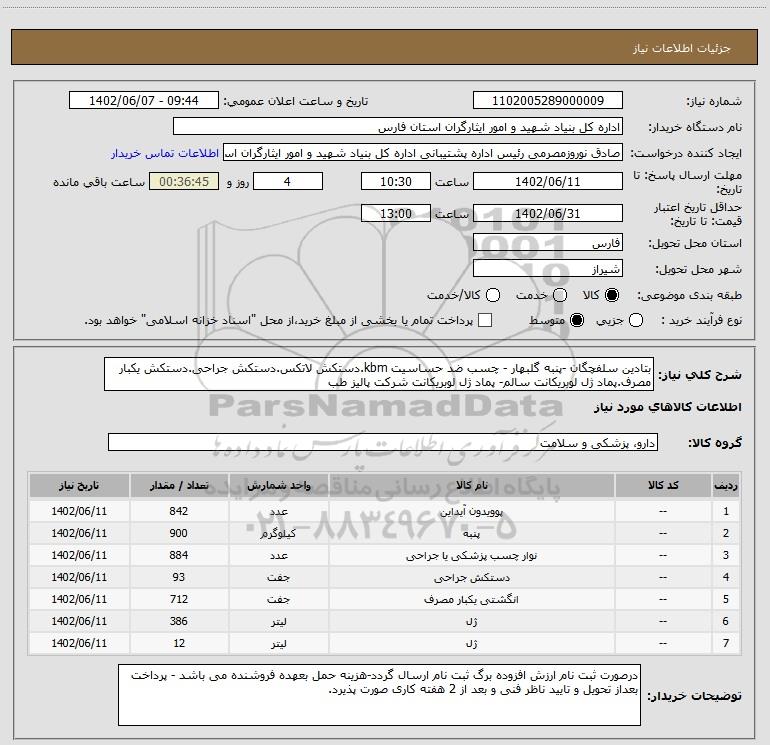Click the price validity date 1402/06/31 field

pos(548,213)
